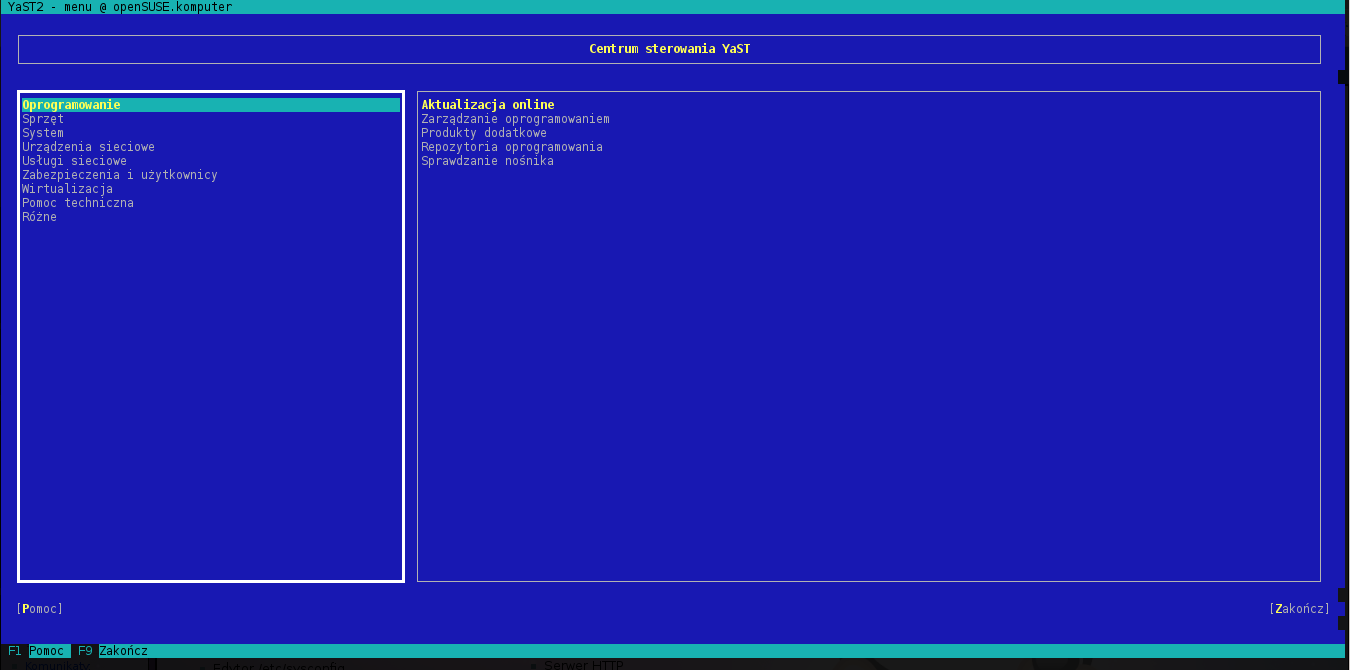
Task: Launch Aktualizacja online module
Action: 488,105
